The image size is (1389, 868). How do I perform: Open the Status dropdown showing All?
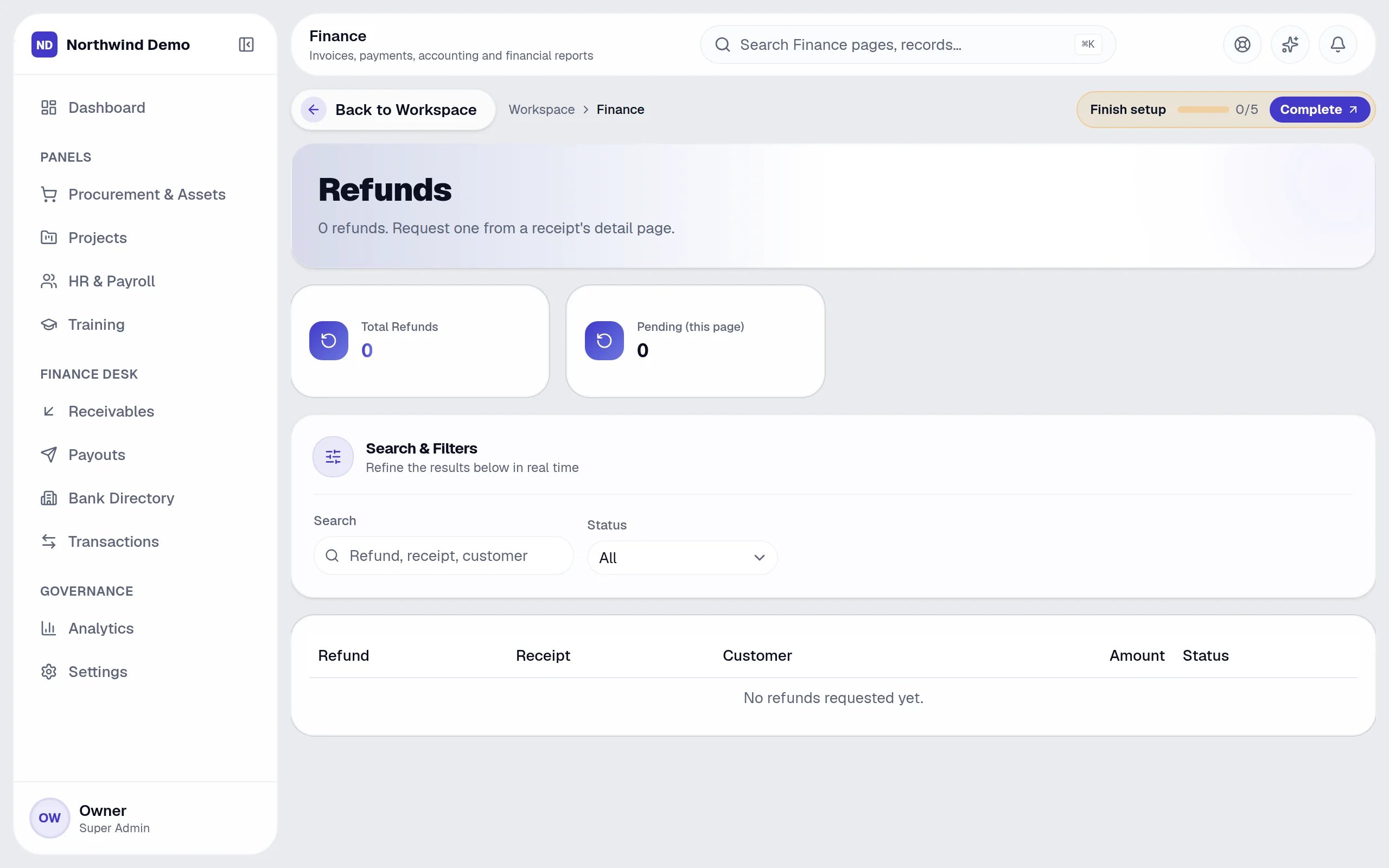[x=682, y=558]
